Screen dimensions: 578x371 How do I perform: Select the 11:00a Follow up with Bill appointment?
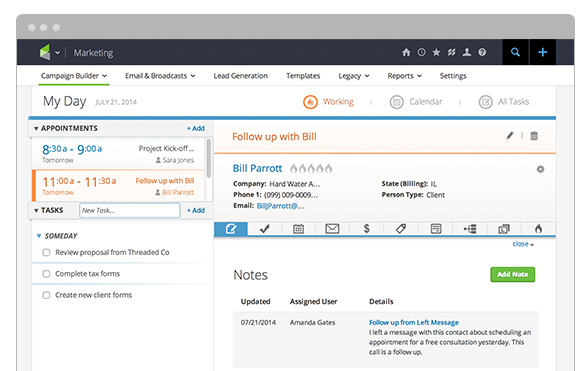(118, 186)
